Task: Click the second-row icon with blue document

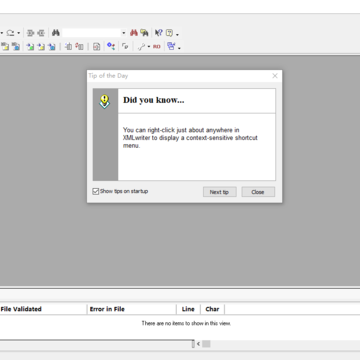Action: click(16, 46)
